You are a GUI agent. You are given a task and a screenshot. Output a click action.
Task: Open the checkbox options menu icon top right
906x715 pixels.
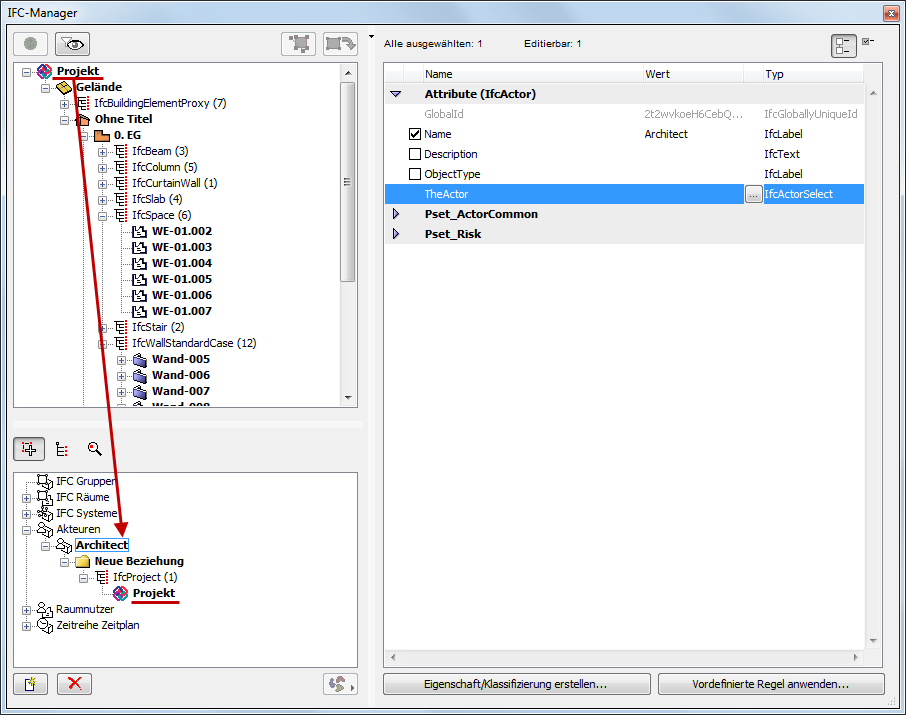tap(867, 41)
